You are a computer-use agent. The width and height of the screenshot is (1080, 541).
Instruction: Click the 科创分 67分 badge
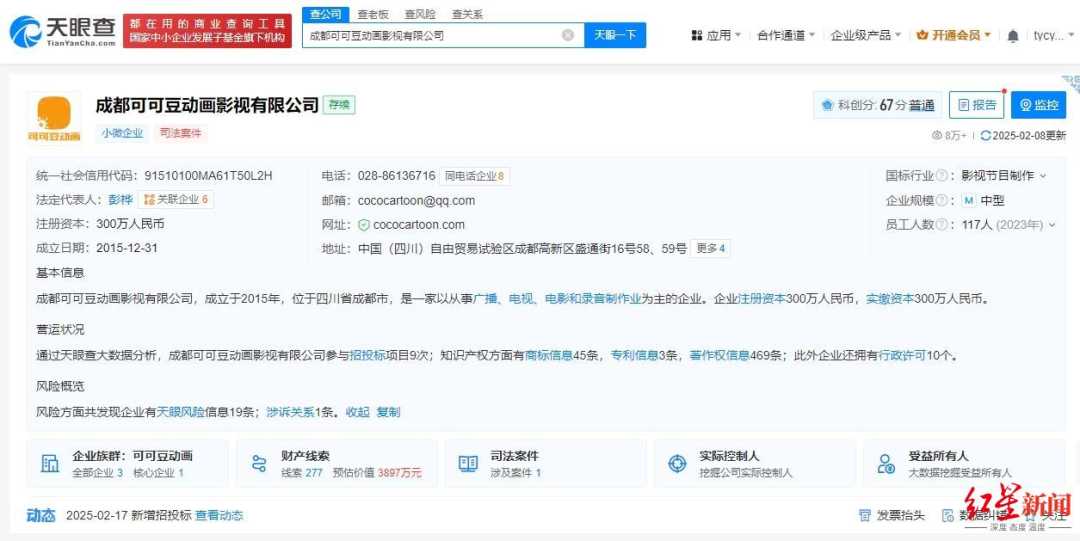pos(878,105)
